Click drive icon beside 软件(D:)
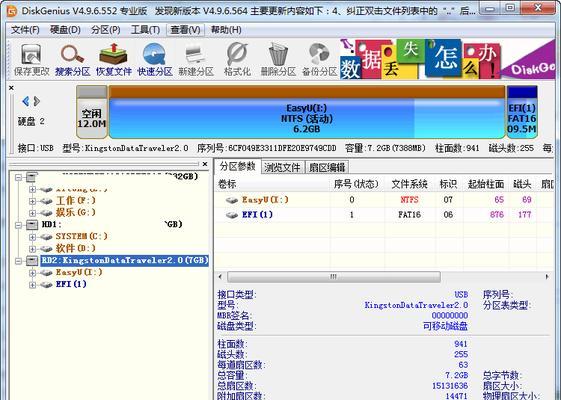The image size is (561, 400). [x=46, y=249]
